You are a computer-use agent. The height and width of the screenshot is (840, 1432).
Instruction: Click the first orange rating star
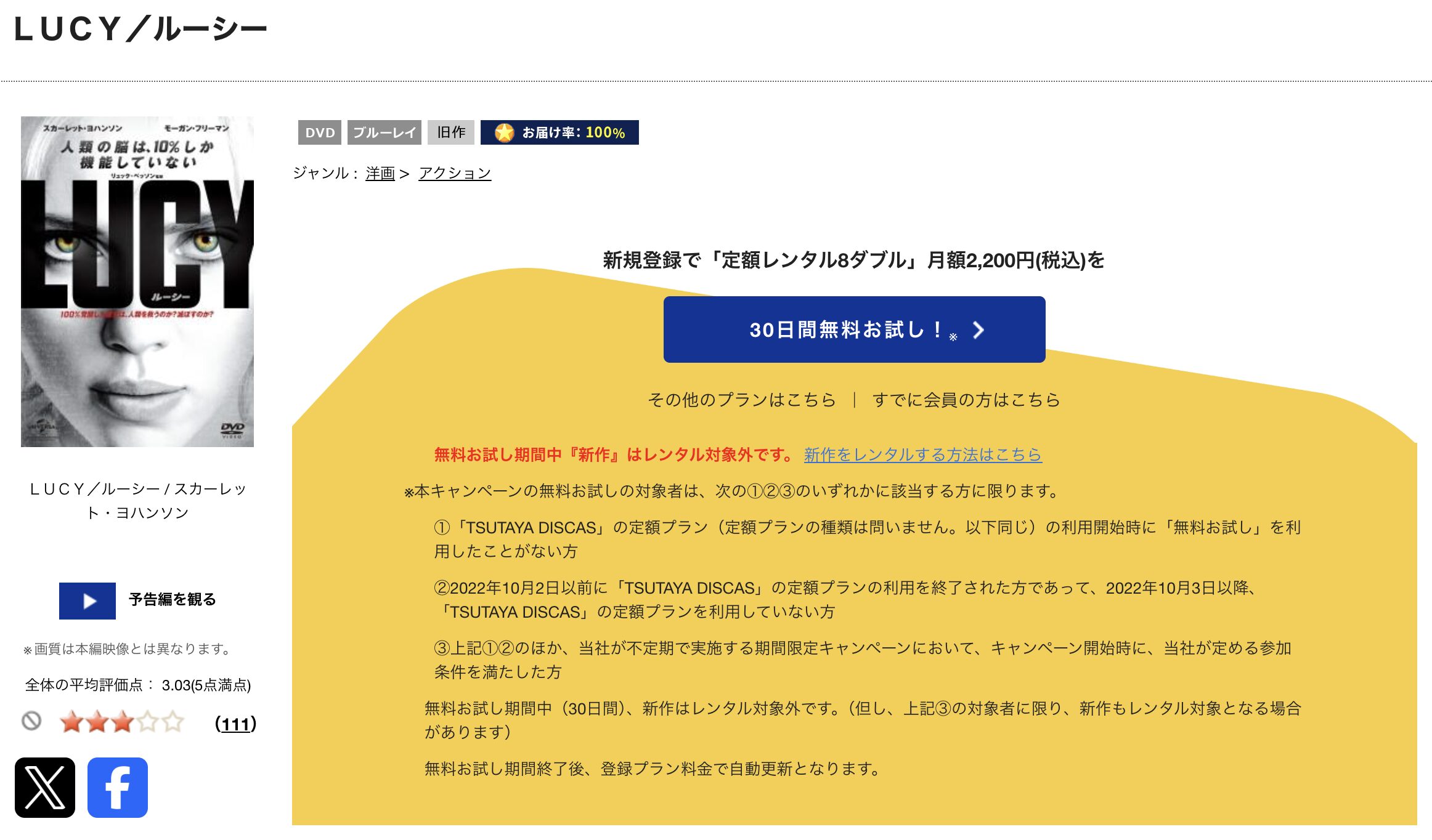[x=71, y=722]
